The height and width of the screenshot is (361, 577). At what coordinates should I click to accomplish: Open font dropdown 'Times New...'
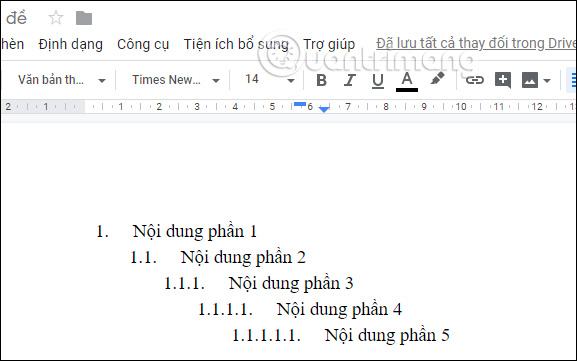[x=176, y=80]
